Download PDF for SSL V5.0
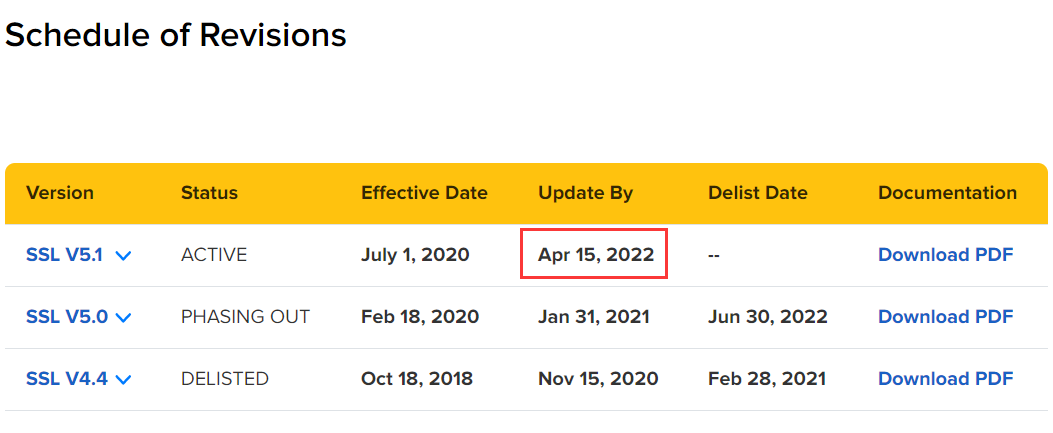1053x433 pixels. pyautogui.click(x=946, y=317)
